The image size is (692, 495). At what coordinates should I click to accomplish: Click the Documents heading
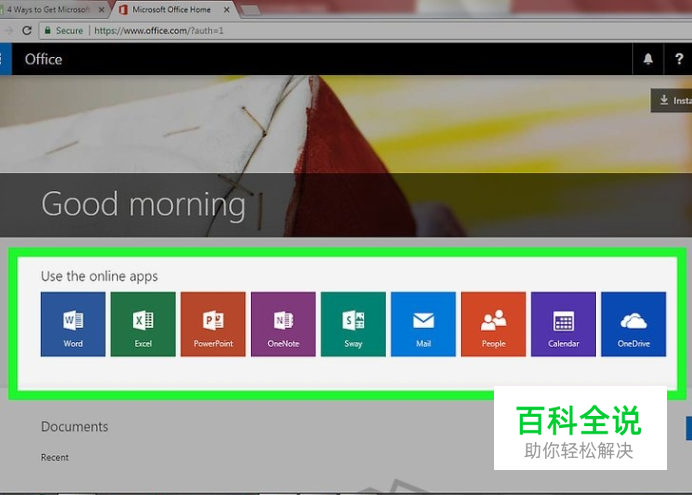pos(75,427)
